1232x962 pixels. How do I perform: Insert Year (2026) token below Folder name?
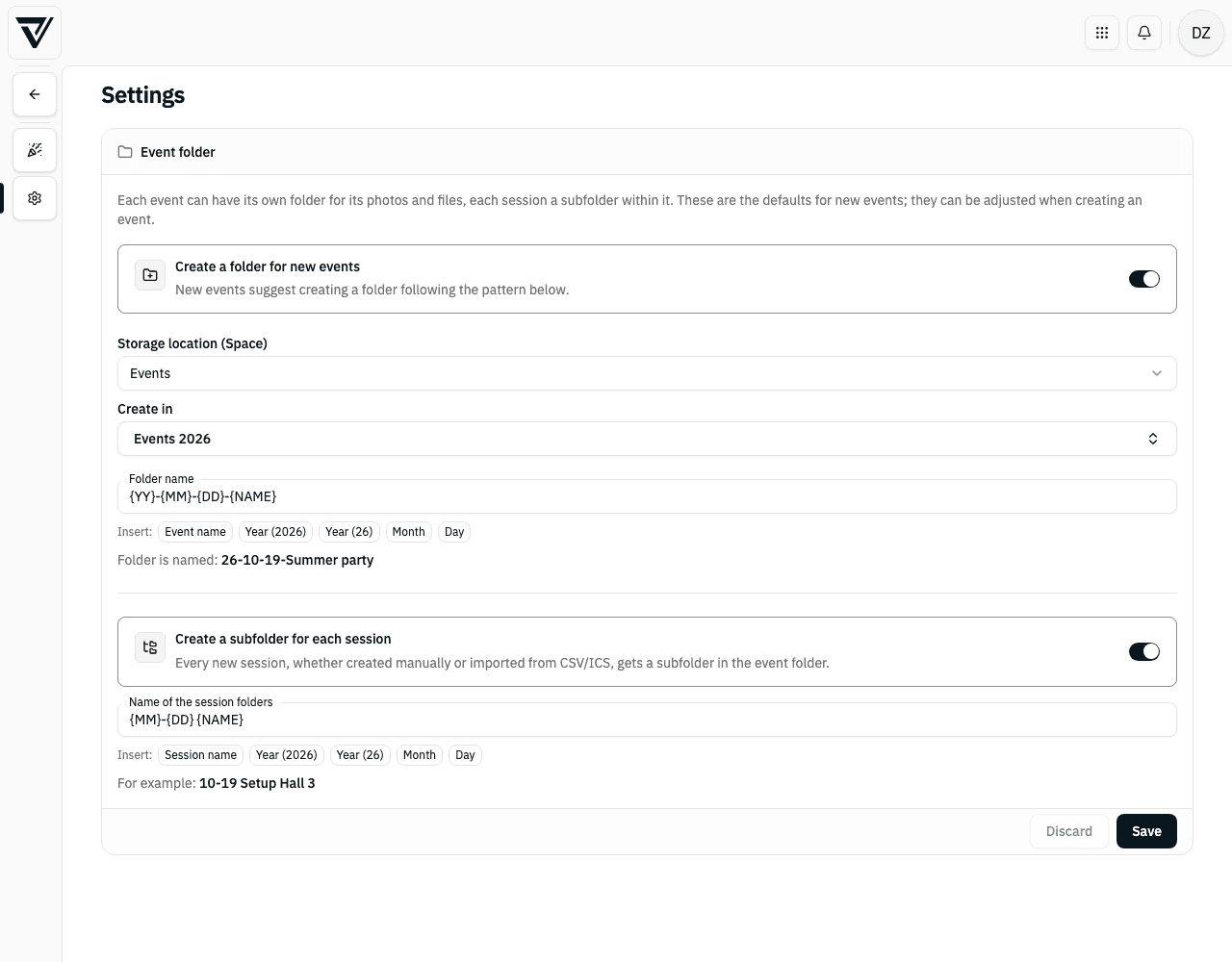275,532
